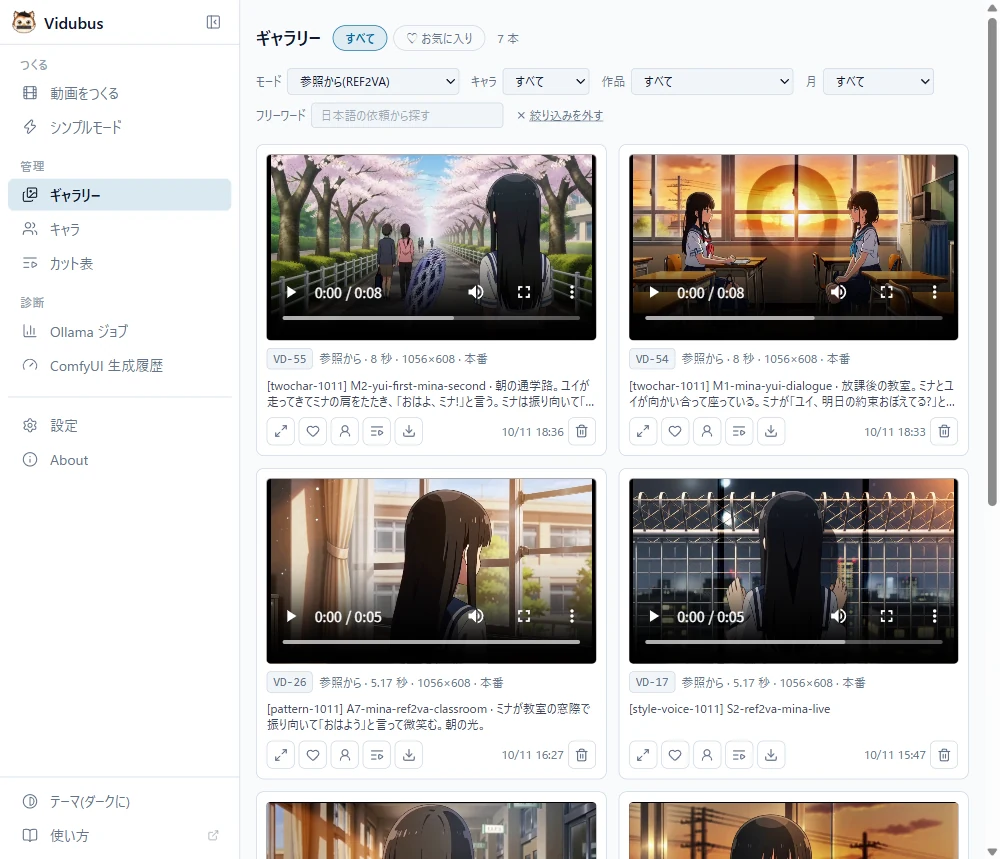Open character icon on VD-55 card
Viewport: 1000px width, 859px height.
pyautogui.click(x=345, y=431)
